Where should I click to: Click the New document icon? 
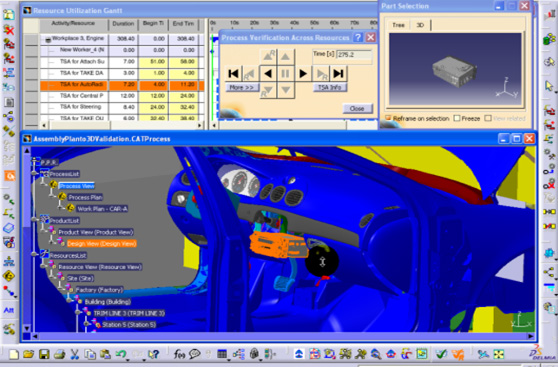point(14,354)
